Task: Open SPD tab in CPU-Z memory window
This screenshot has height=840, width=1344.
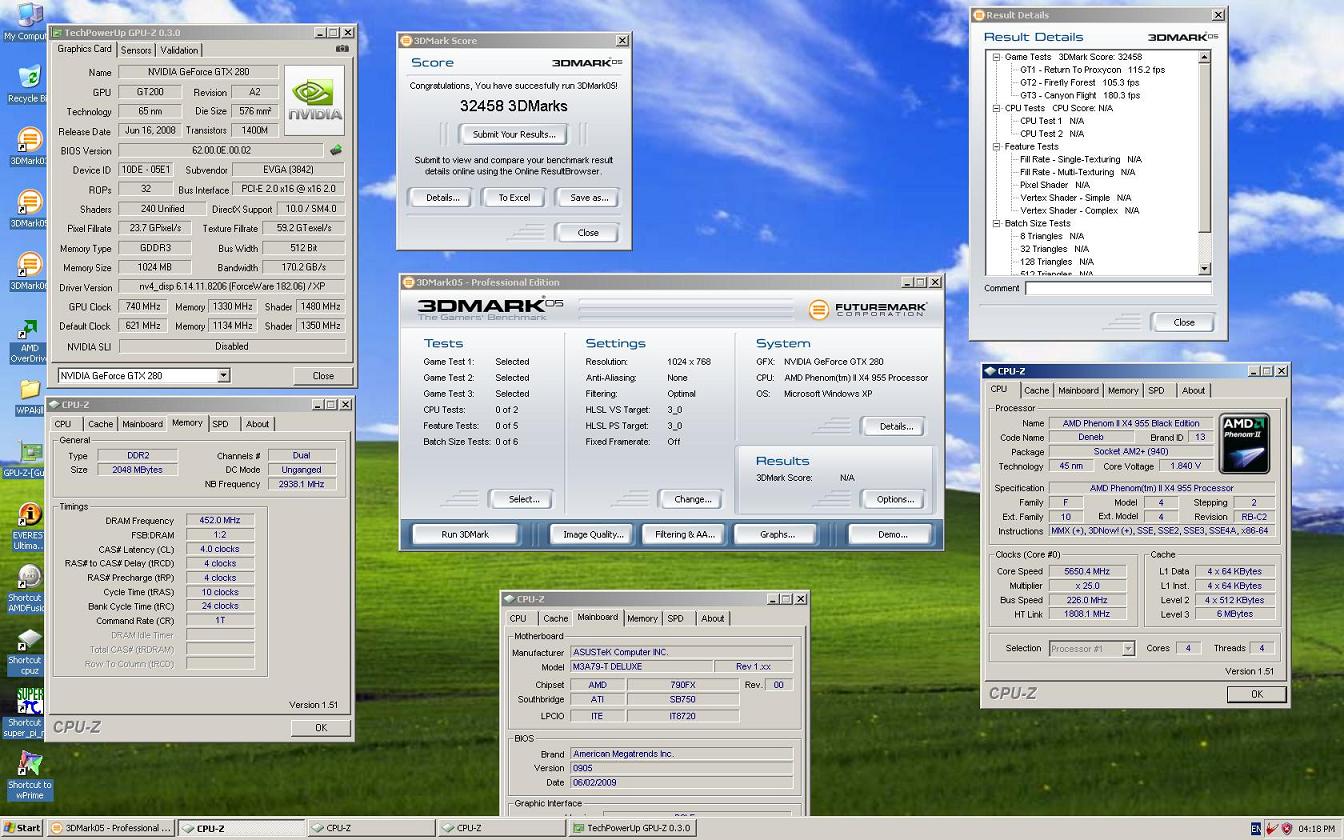Action: point(220,424)
